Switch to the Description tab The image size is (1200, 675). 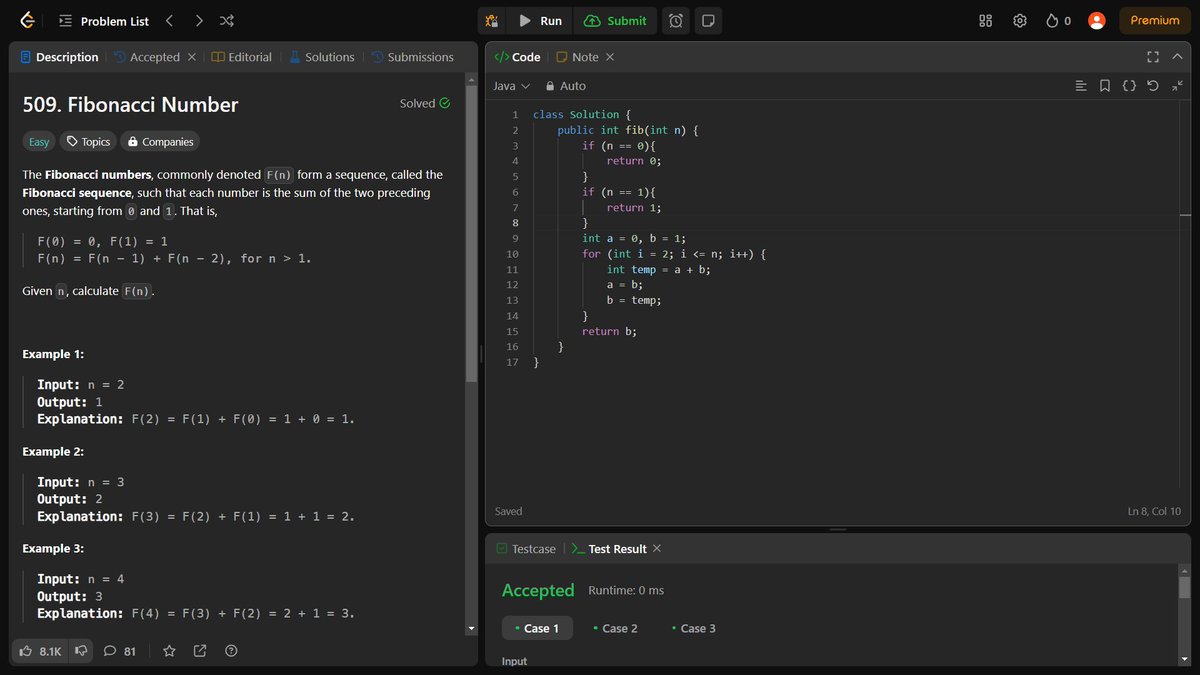tap(59, 57)
